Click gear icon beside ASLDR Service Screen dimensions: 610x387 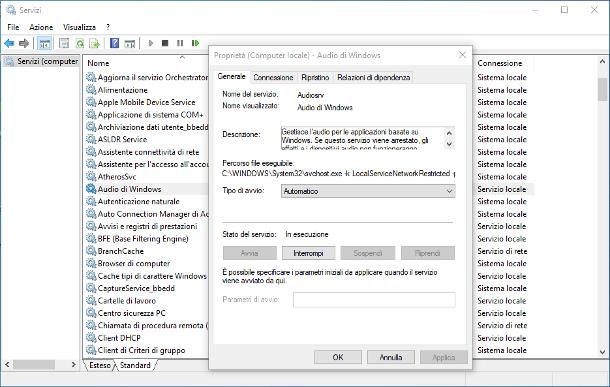pos(91,139)
